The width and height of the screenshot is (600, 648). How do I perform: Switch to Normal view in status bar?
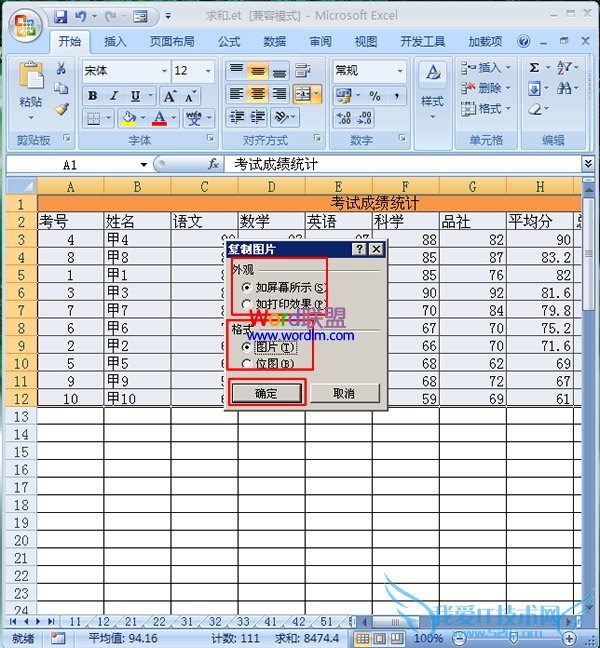click(x=362, y=638)
